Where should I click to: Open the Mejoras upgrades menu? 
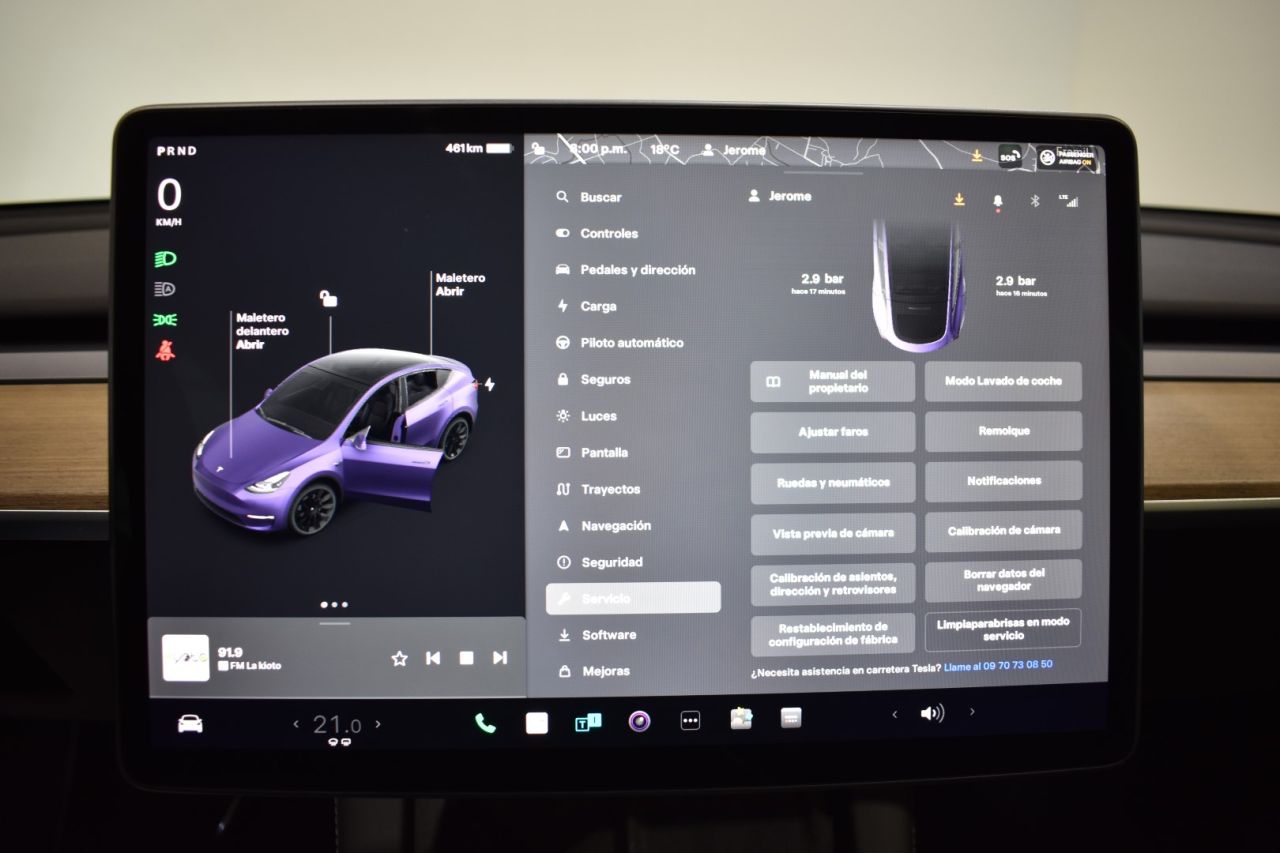tap(593, 671)
